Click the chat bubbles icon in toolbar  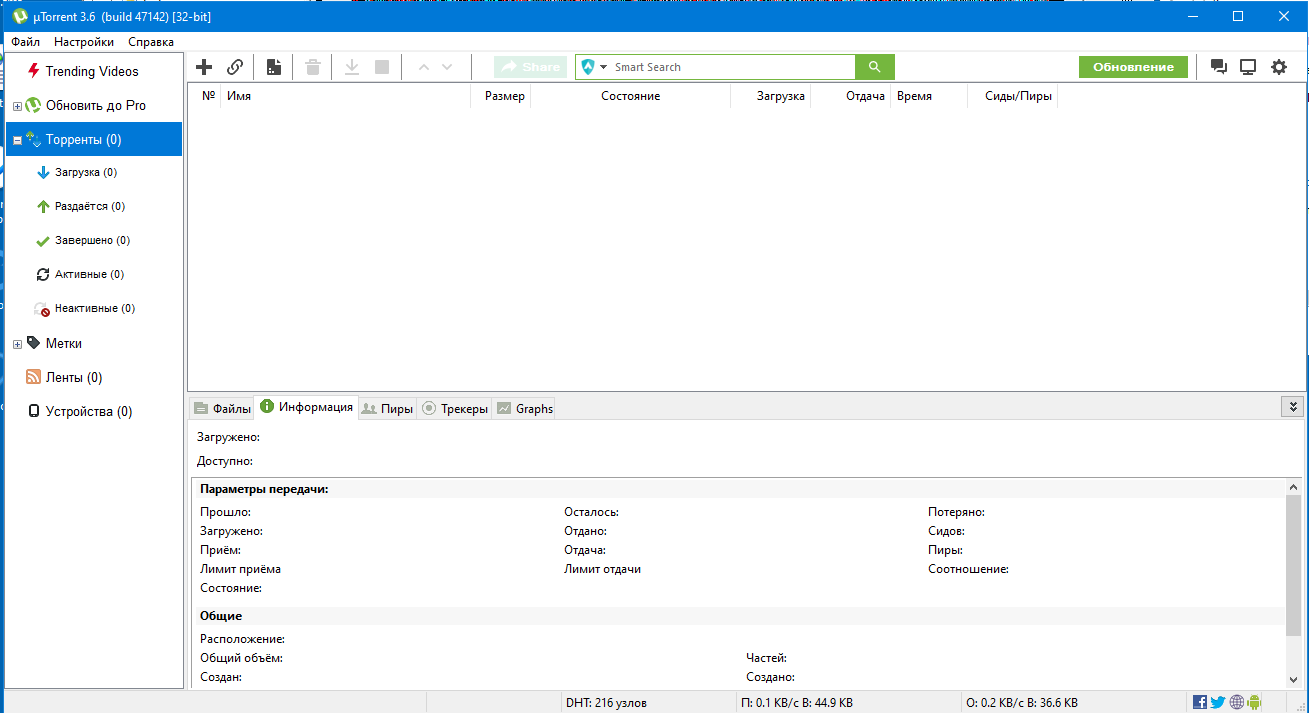coord(1218,67)
